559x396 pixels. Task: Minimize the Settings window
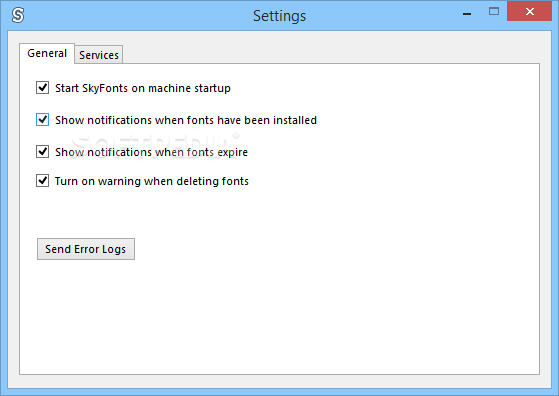(x=467, y=14)
